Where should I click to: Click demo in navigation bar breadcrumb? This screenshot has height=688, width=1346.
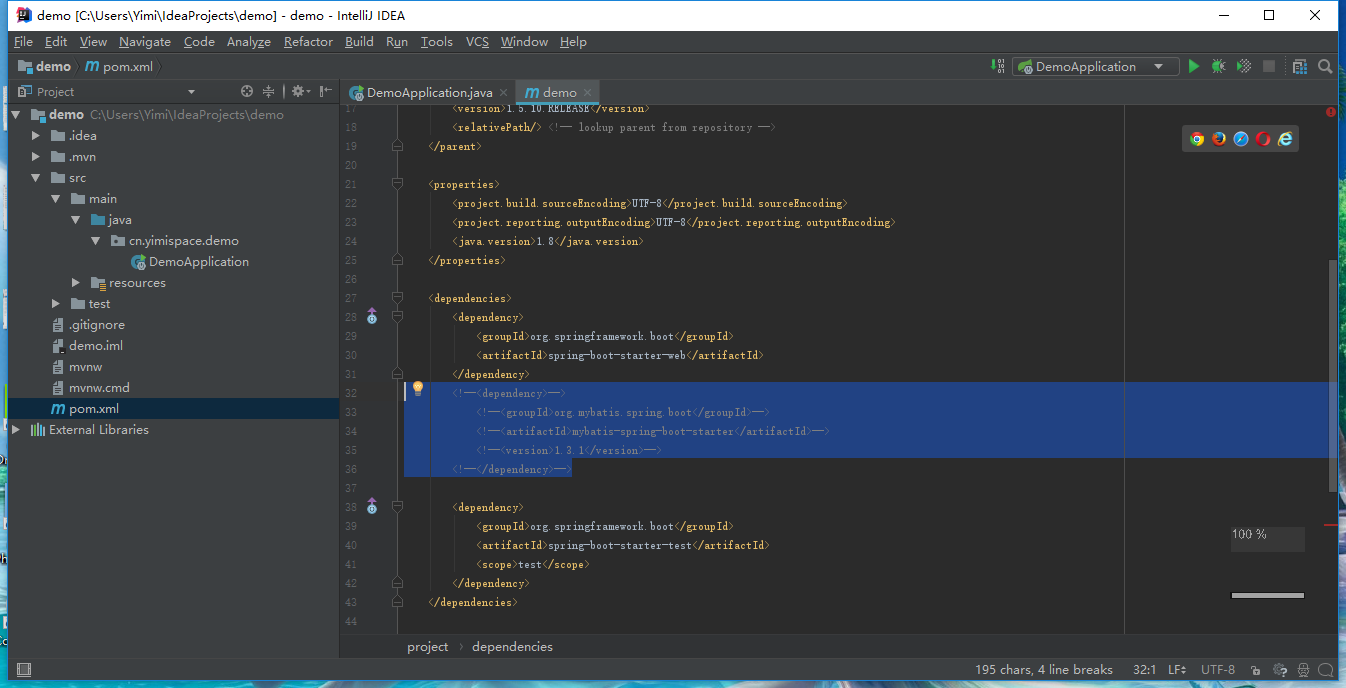(x=45, y=66)
